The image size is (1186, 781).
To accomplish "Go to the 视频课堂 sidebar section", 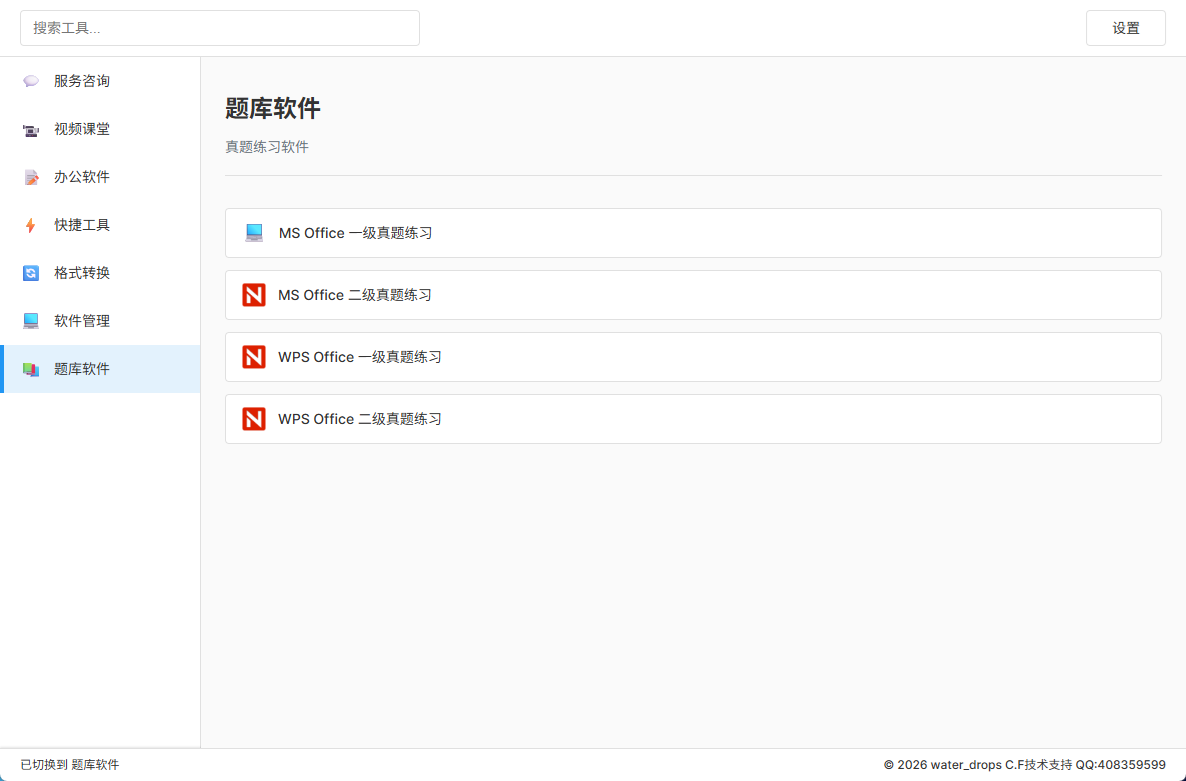I will point(82,129).
